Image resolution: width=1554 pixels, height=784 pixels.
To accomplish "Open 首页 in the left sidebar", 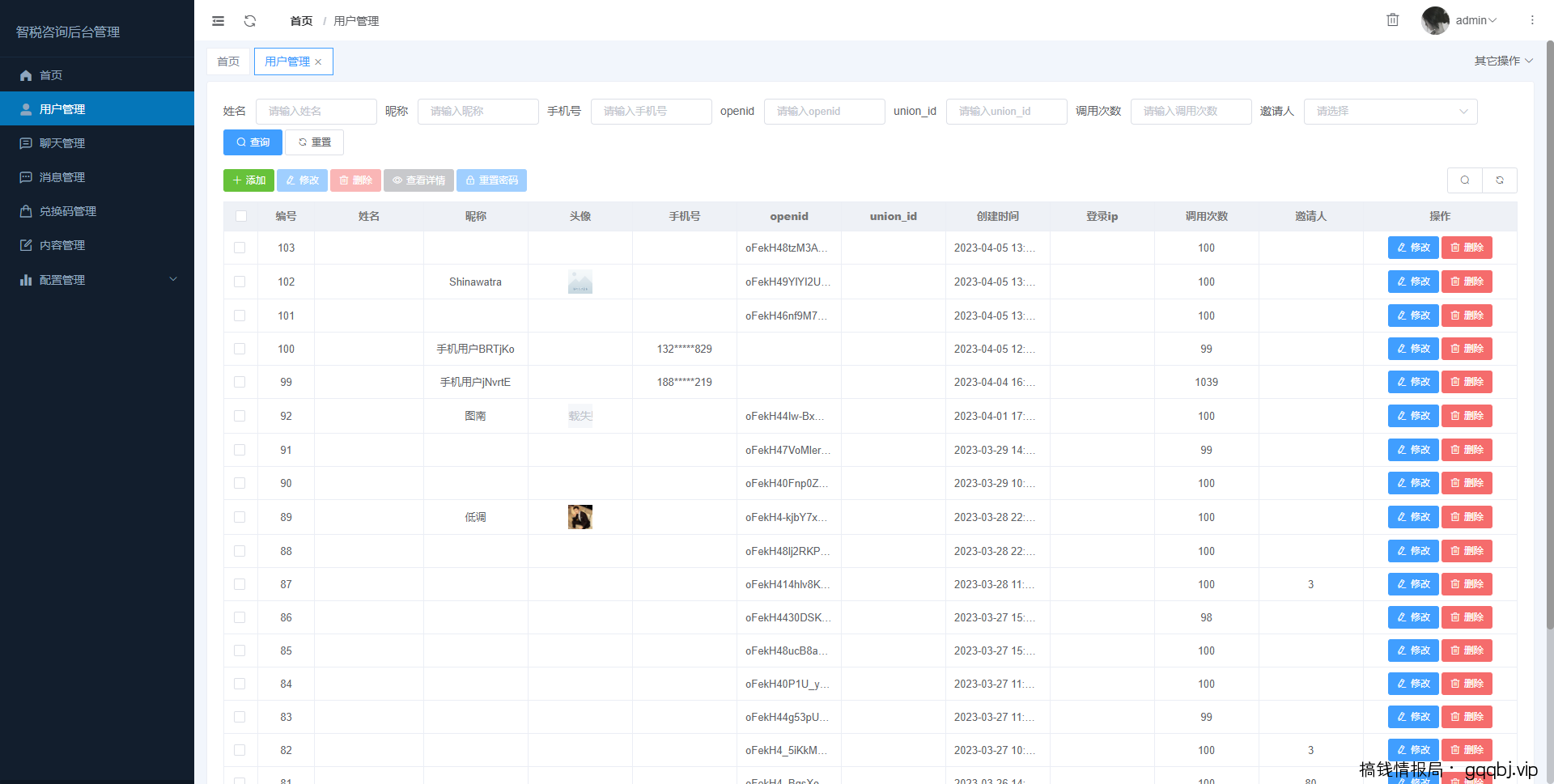I will 51,75.
